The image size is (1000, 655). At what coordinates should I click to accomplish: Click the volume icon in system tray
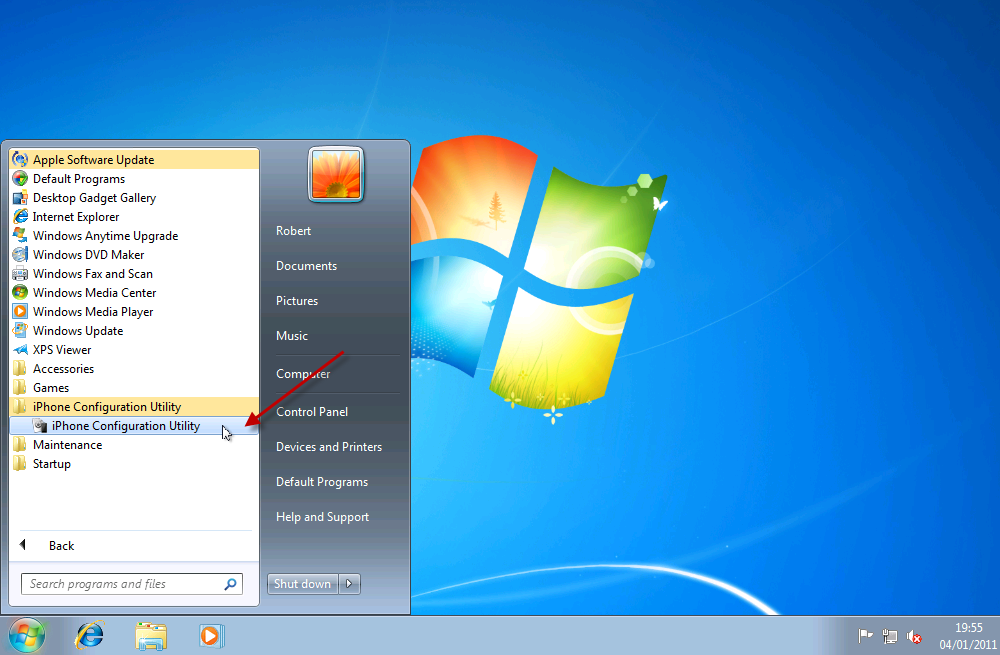pos(914,636)
